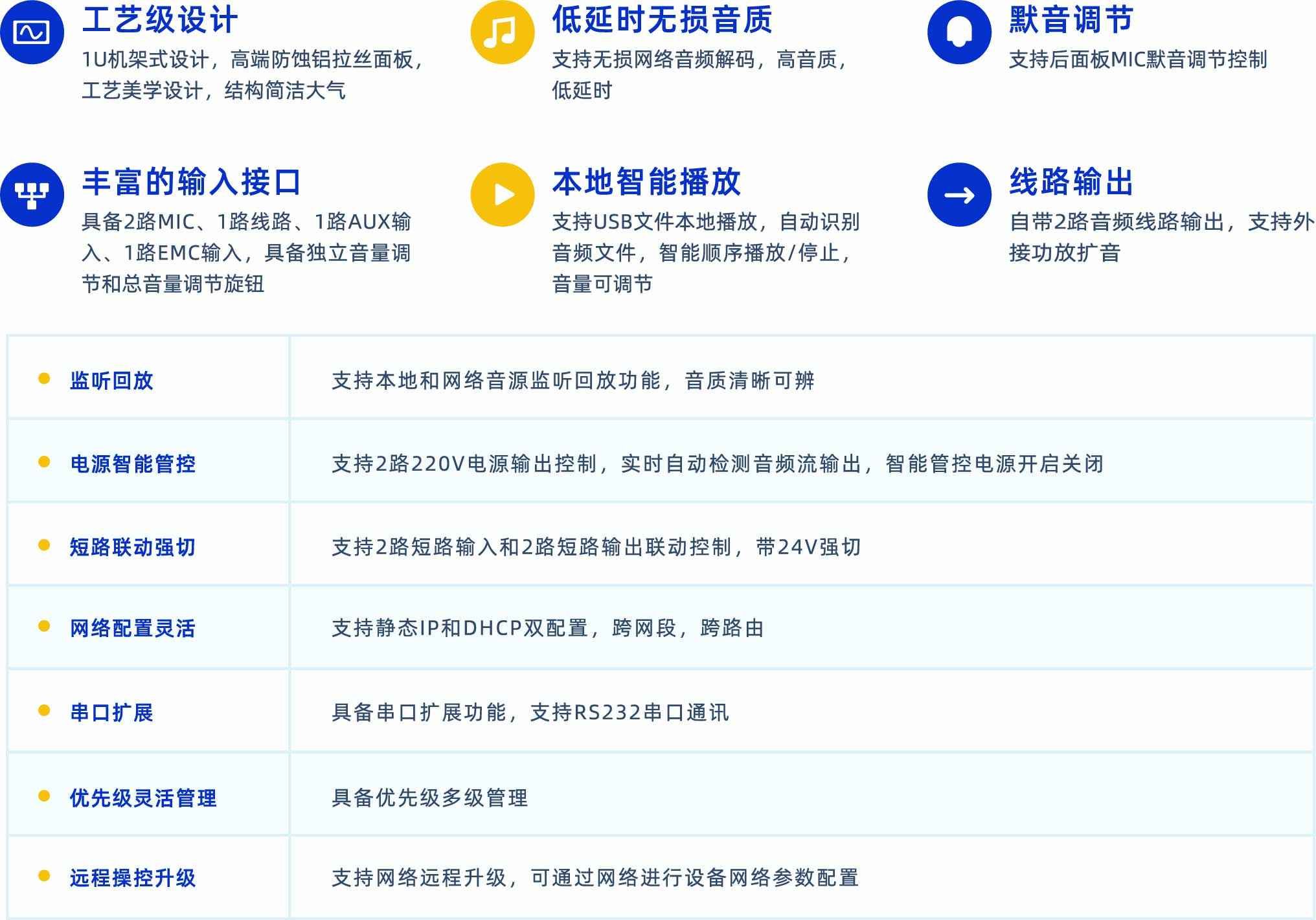
Task: Click the yellow play button icon
Action: (x=502, y=194)
